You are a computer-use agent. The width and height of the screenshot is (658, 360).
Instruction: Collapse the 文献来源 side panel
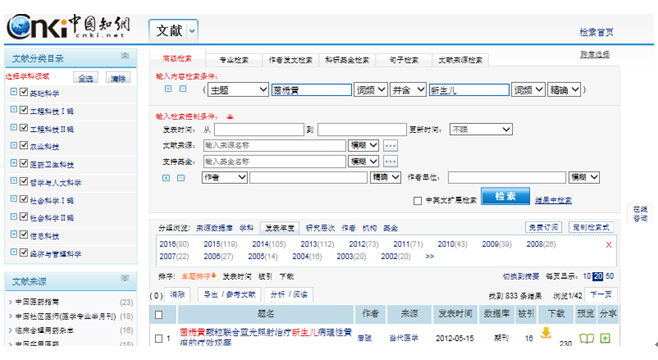tap(125, 279)
